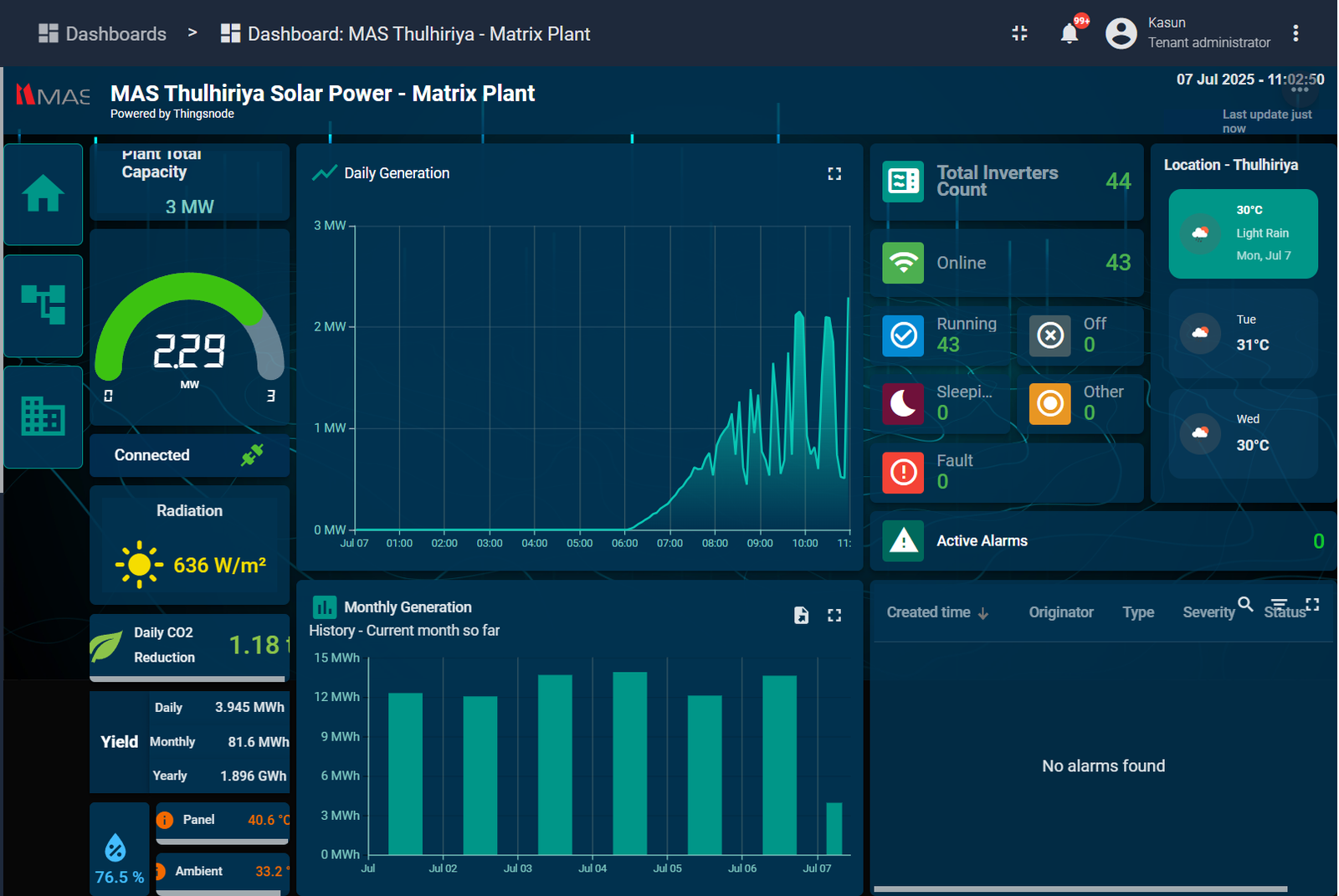Screen dimensions: 1339x896
Task: Open the building overview tile
Action: tap(43, 416)
